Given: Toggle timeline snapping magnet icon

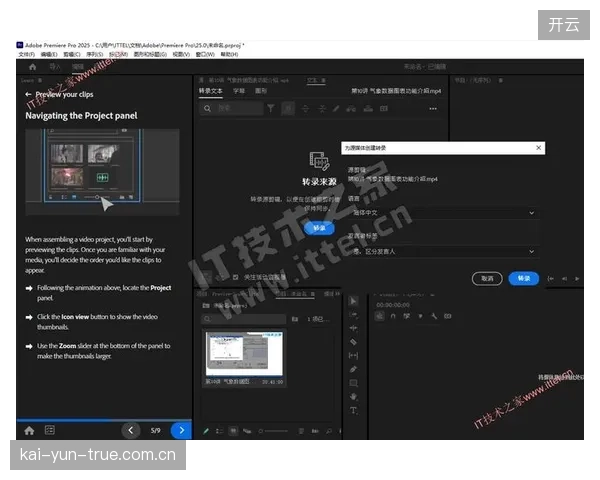Looking at the screenshot, I should click(x=393, y=316).
